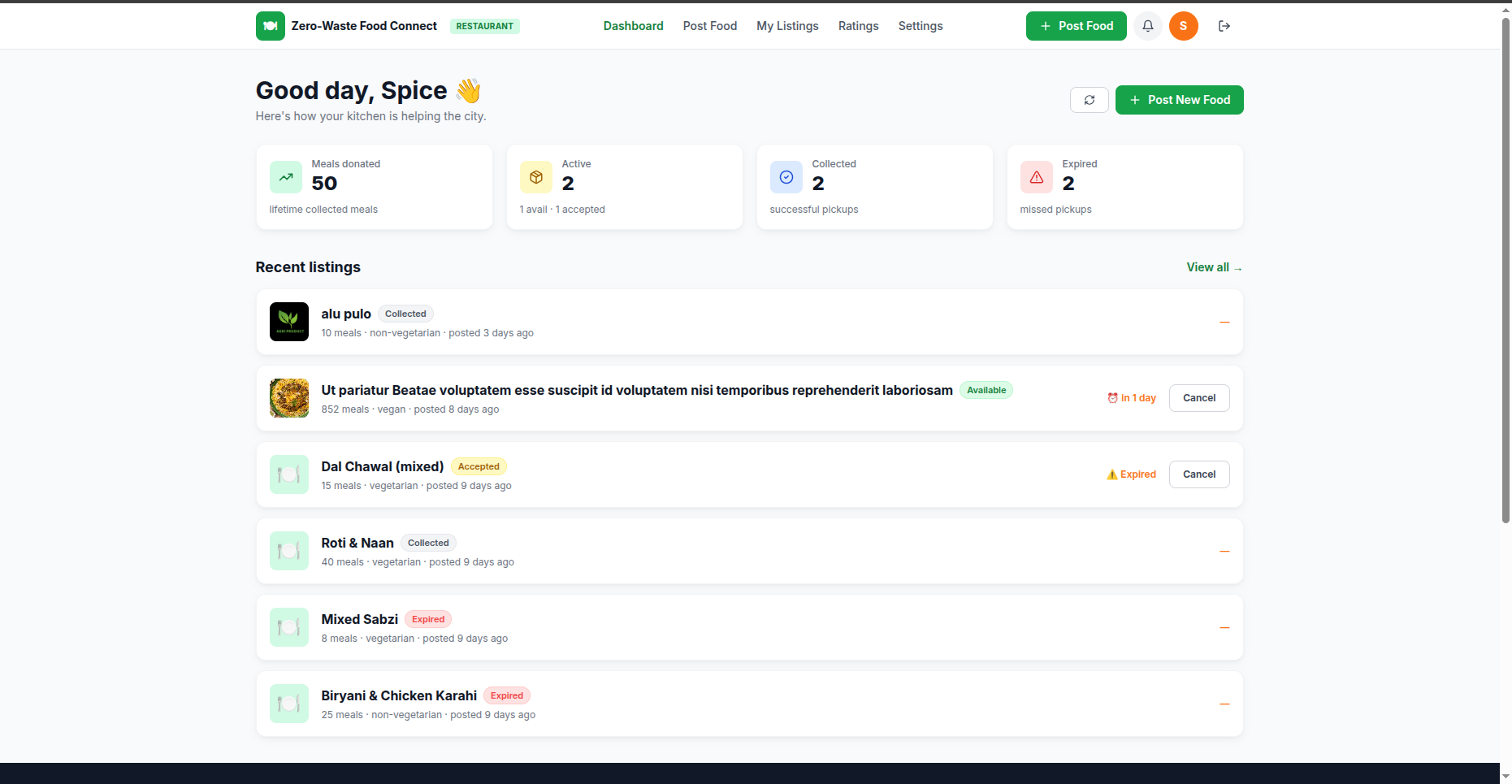Click the Zero-Waste Food Connect title
1512x784 pixels.
point(364,26)
